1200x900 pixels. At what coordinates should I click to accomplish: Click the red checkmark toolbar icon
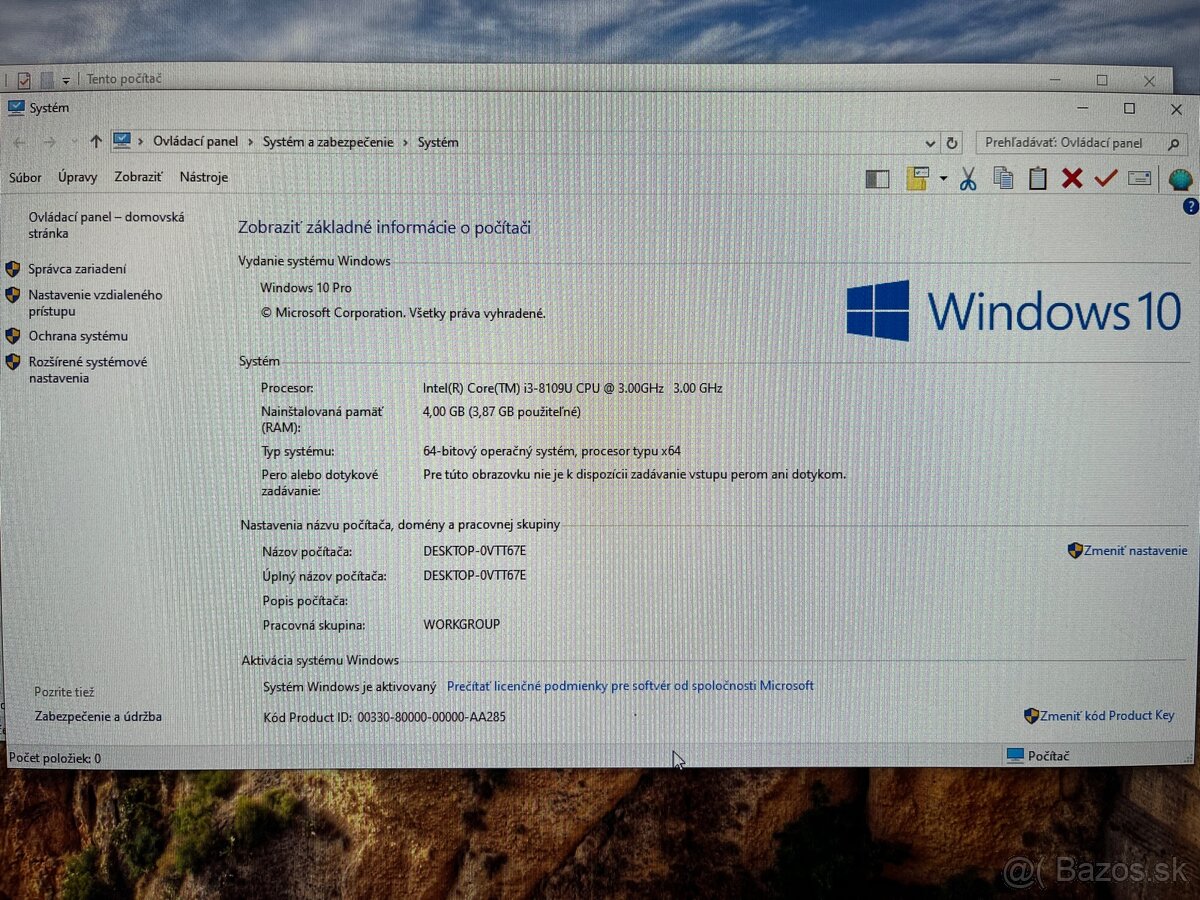point(1105,178)
